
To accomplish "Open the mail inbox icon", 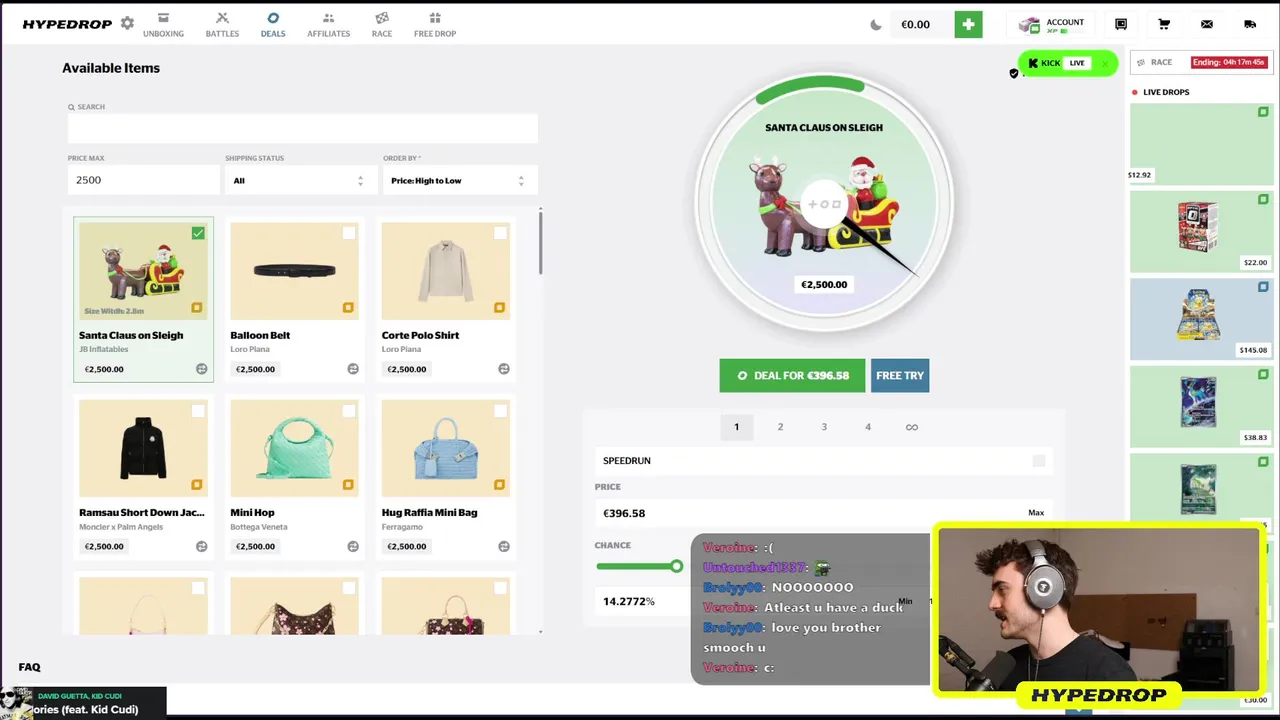I will click(x=1207, y=24).
